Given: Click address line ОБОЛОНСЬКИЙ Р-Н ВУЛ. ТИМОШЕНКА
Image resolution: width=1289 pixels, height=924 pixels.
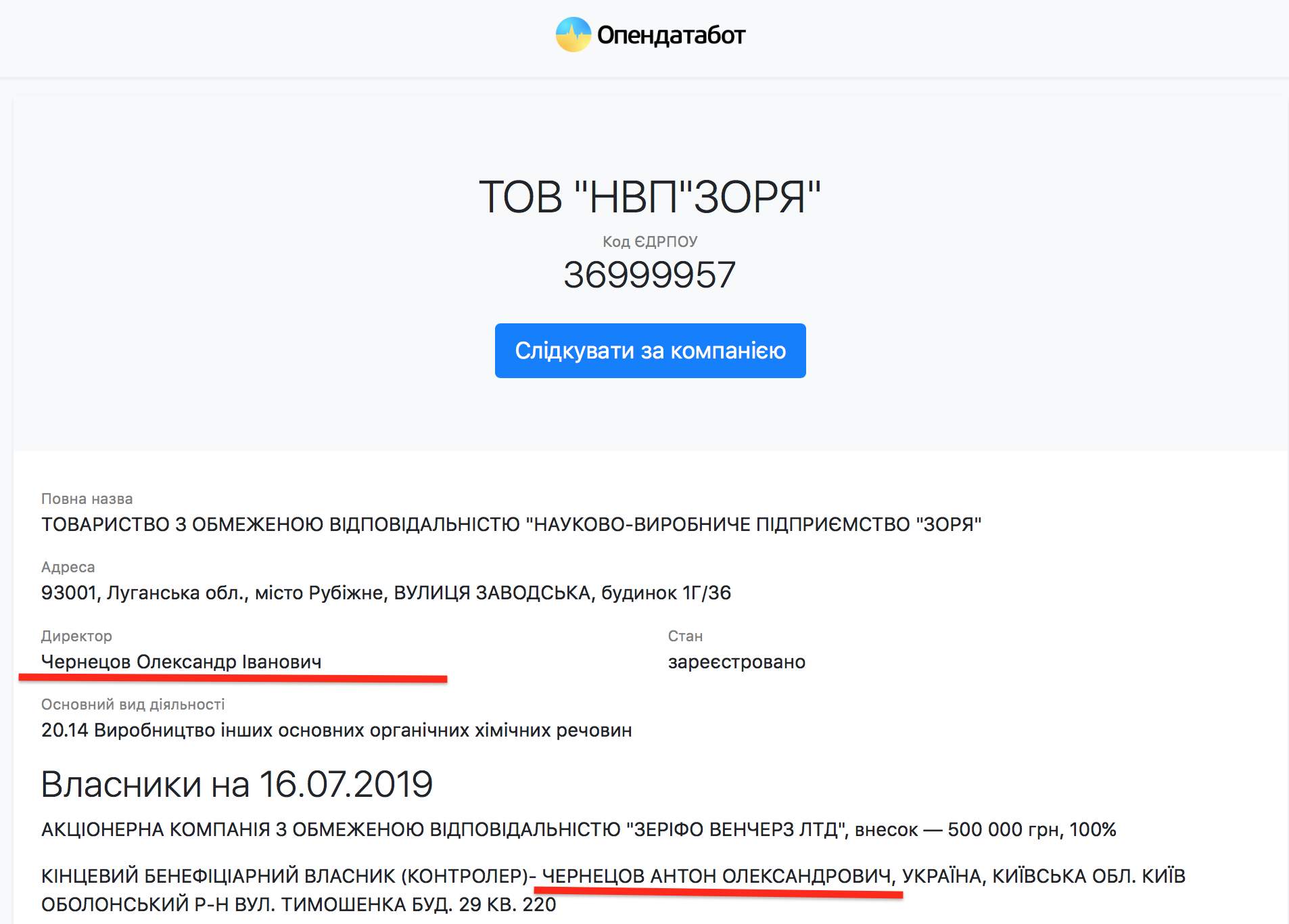Looking at the screenshot, I should point(298,904).
